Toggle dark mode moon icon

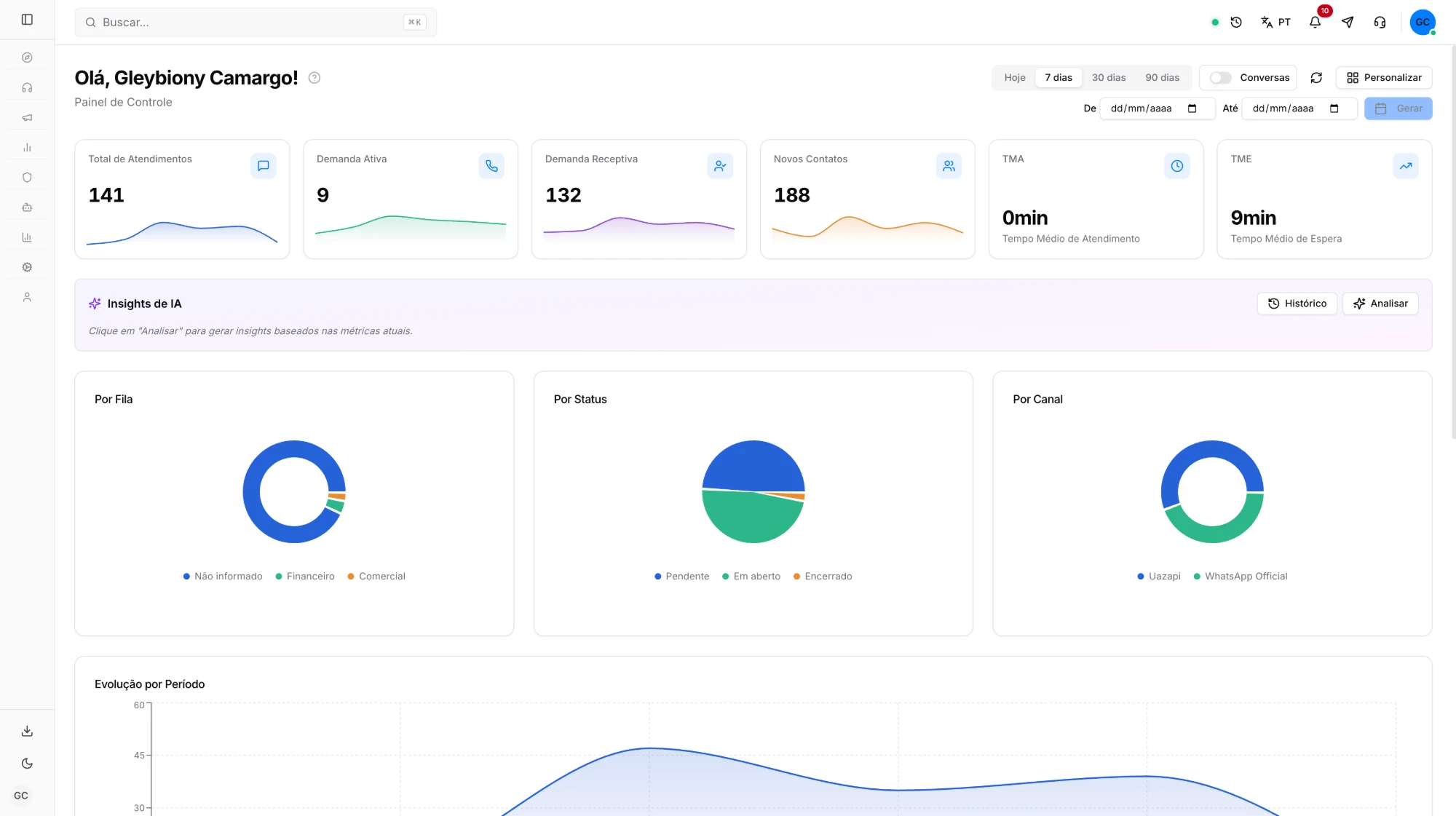point(27,763)
